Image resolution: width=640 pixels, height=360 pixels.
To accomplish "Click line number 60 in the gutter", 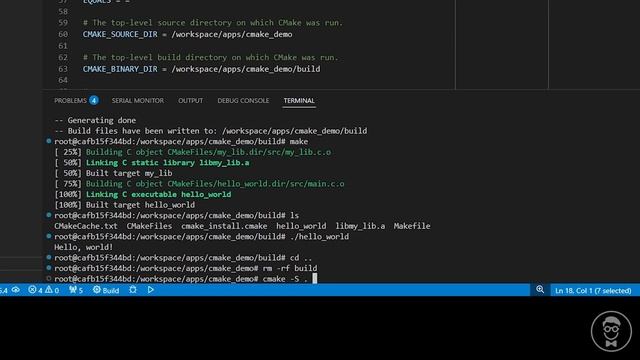I will (63, 34).
